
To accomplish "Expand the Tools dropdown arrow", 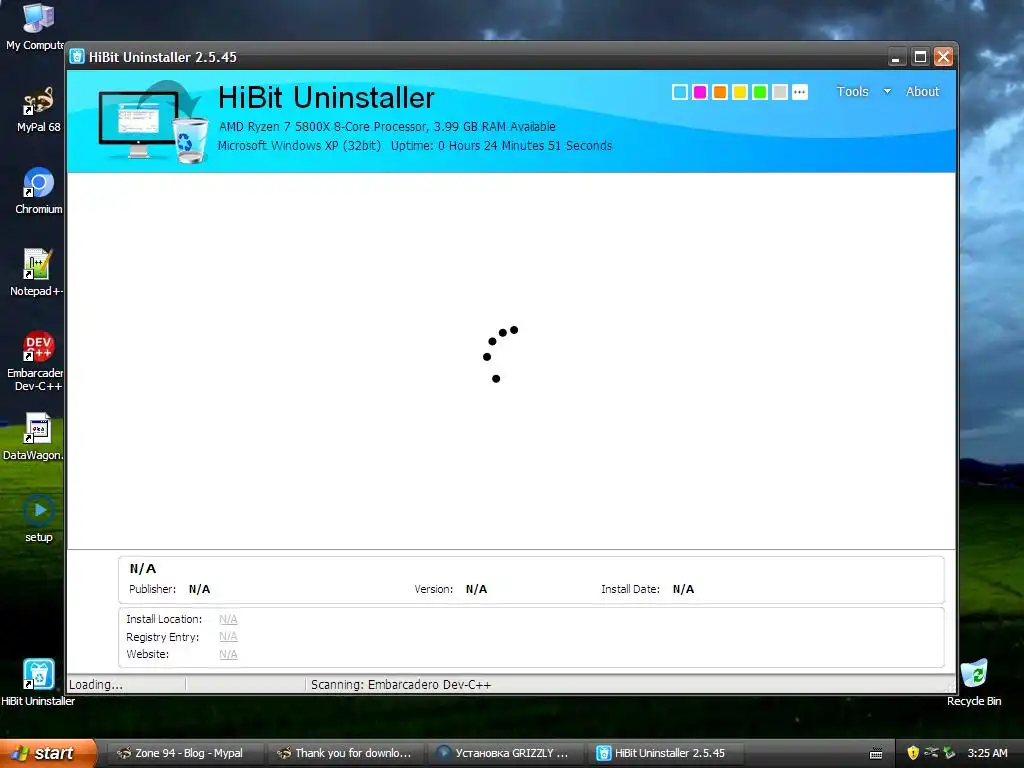I will tap(887, 91).
